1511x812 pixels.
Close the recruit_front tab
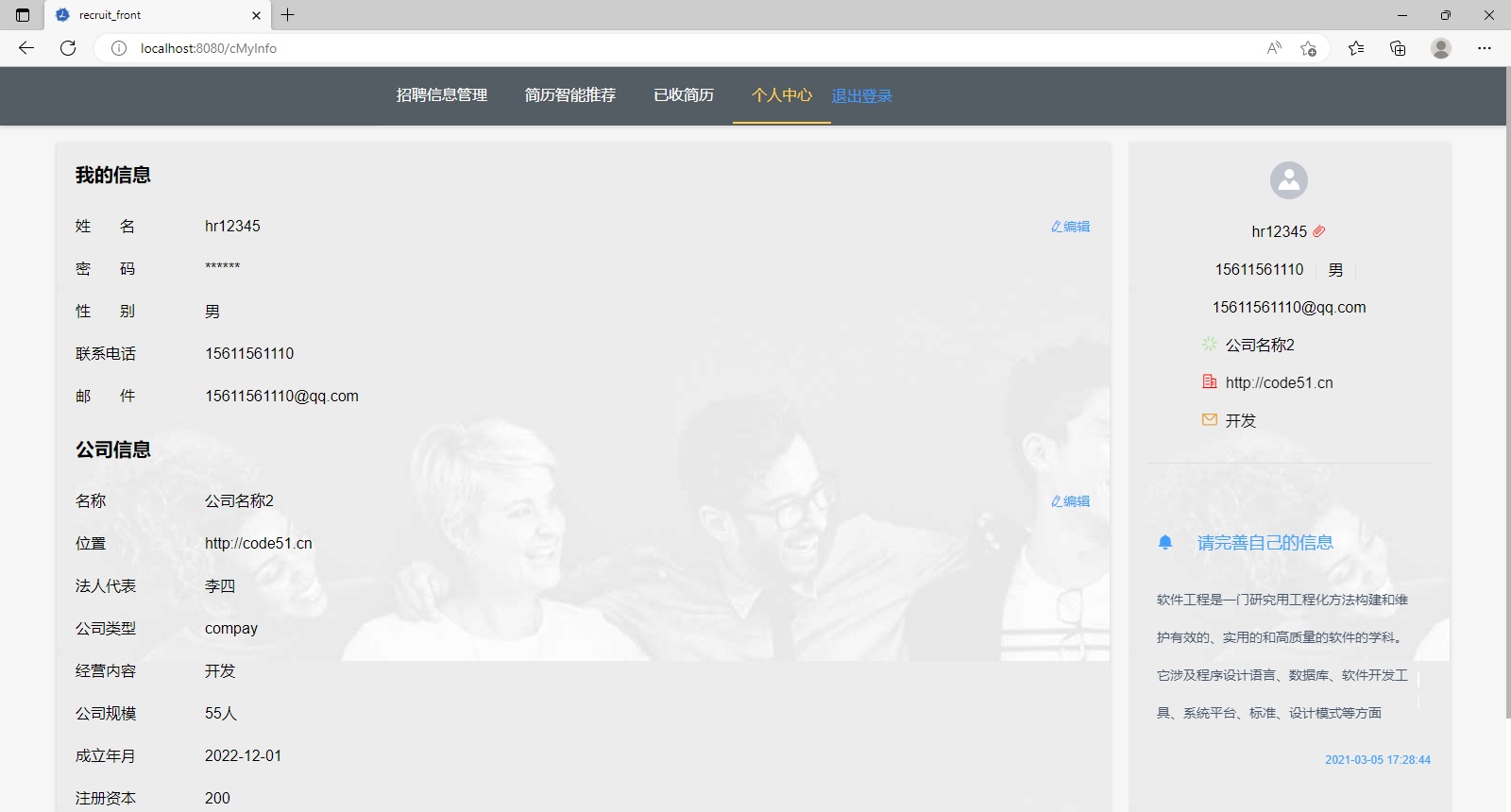[256, 15]
